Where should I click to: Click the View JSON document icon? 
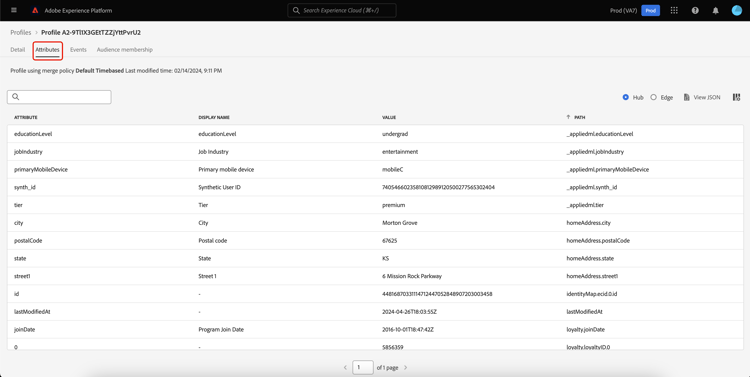pos(686,97)
